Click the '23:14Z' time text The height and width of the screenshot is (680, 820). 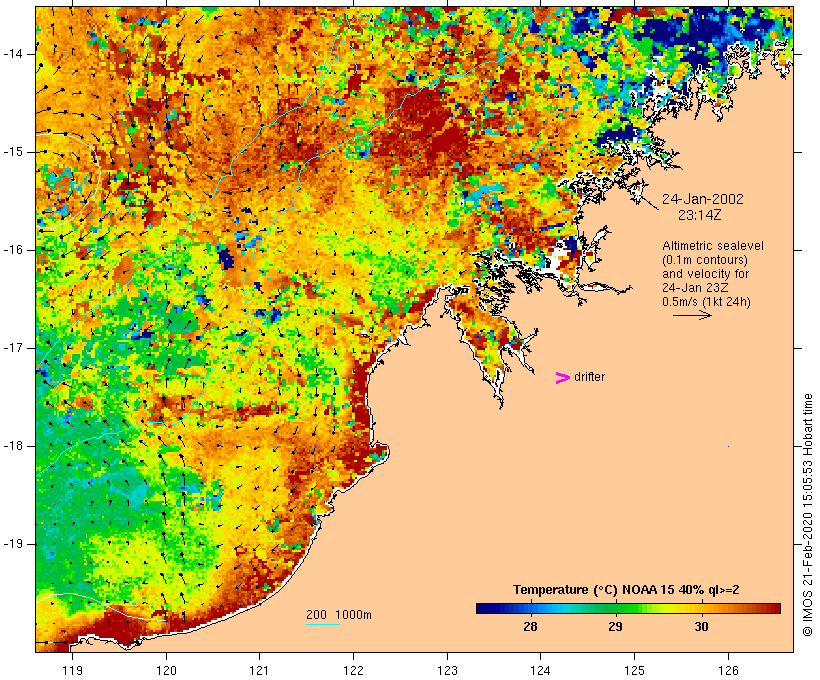coord(700,215)
